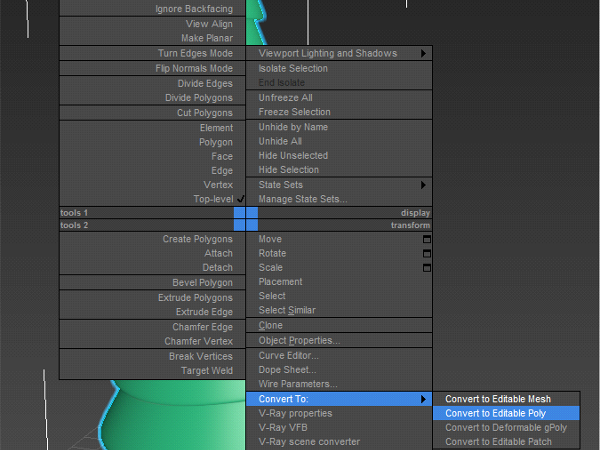Choose Convert to Deformable gPoly

coord(506,427)
